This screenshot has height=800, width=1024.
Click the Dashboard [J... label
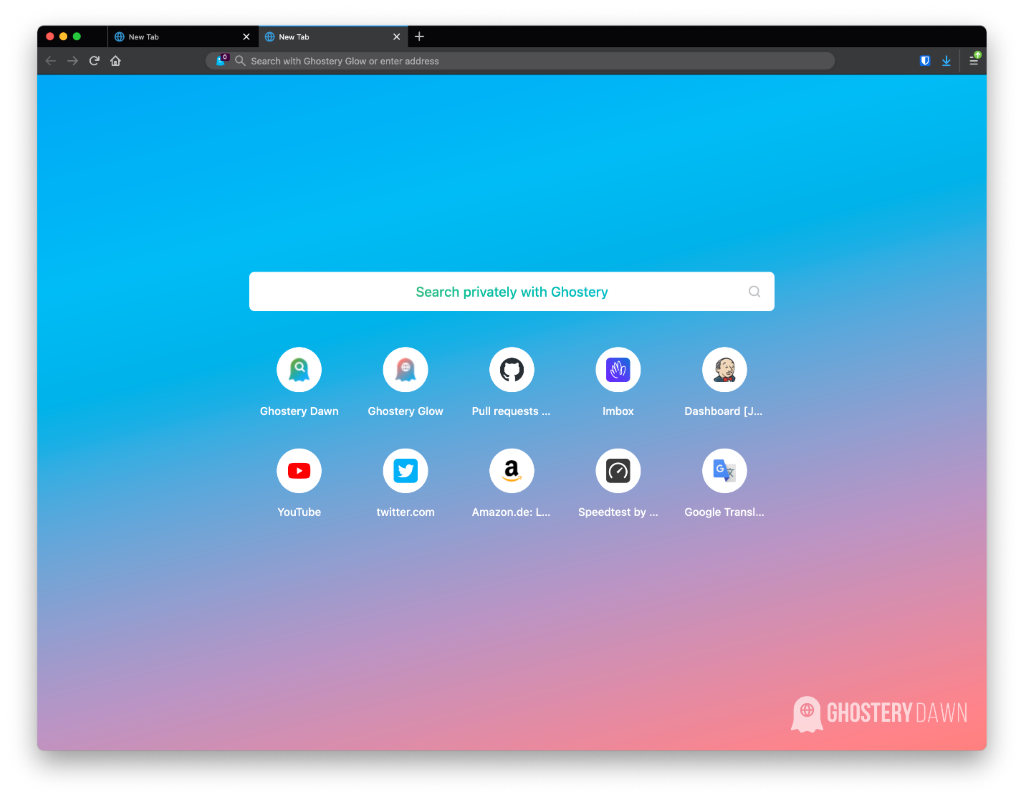[724, 411]
